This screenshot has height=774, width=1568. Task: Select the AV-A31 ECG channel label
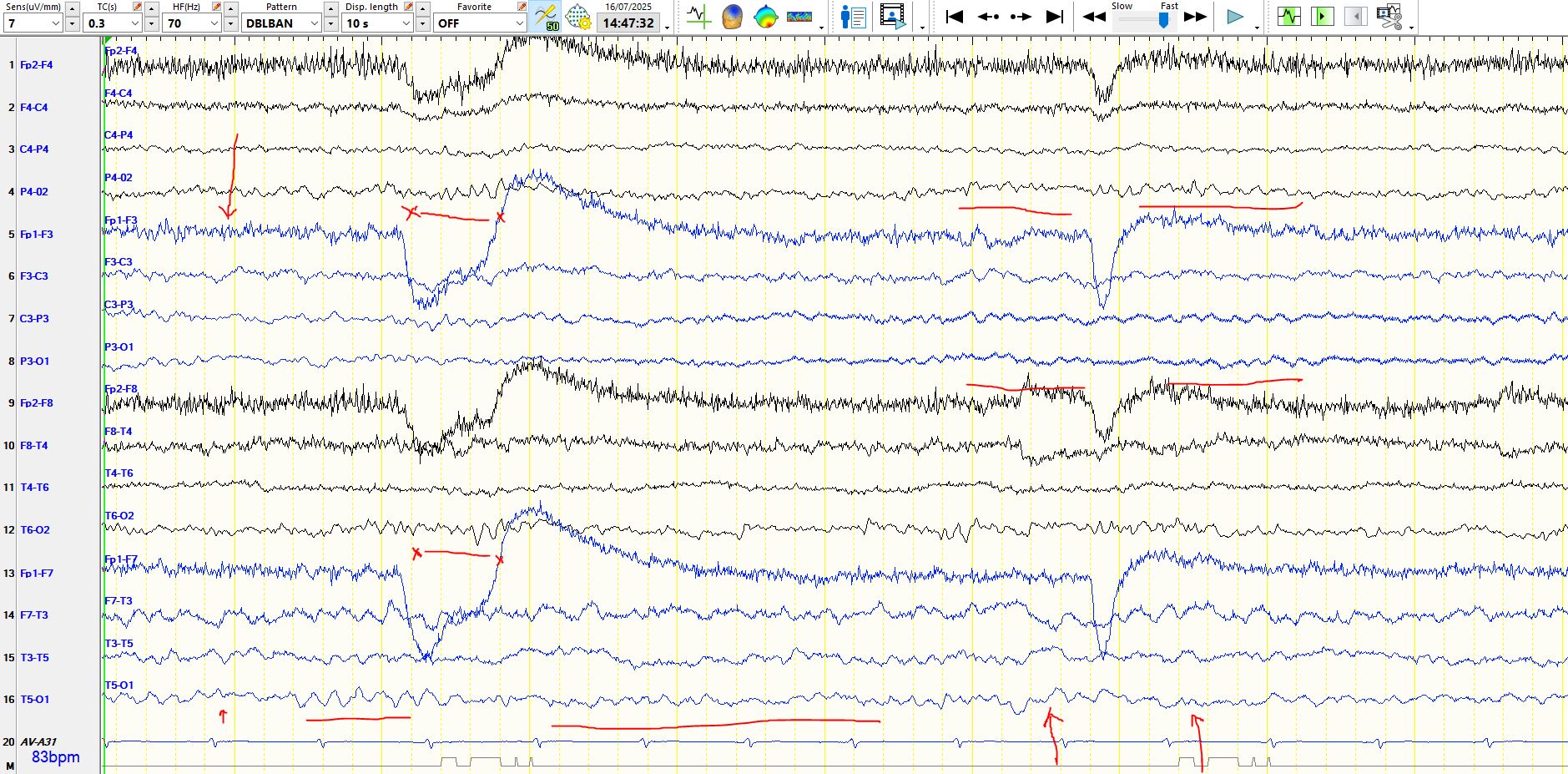click(x=38, y=741)
